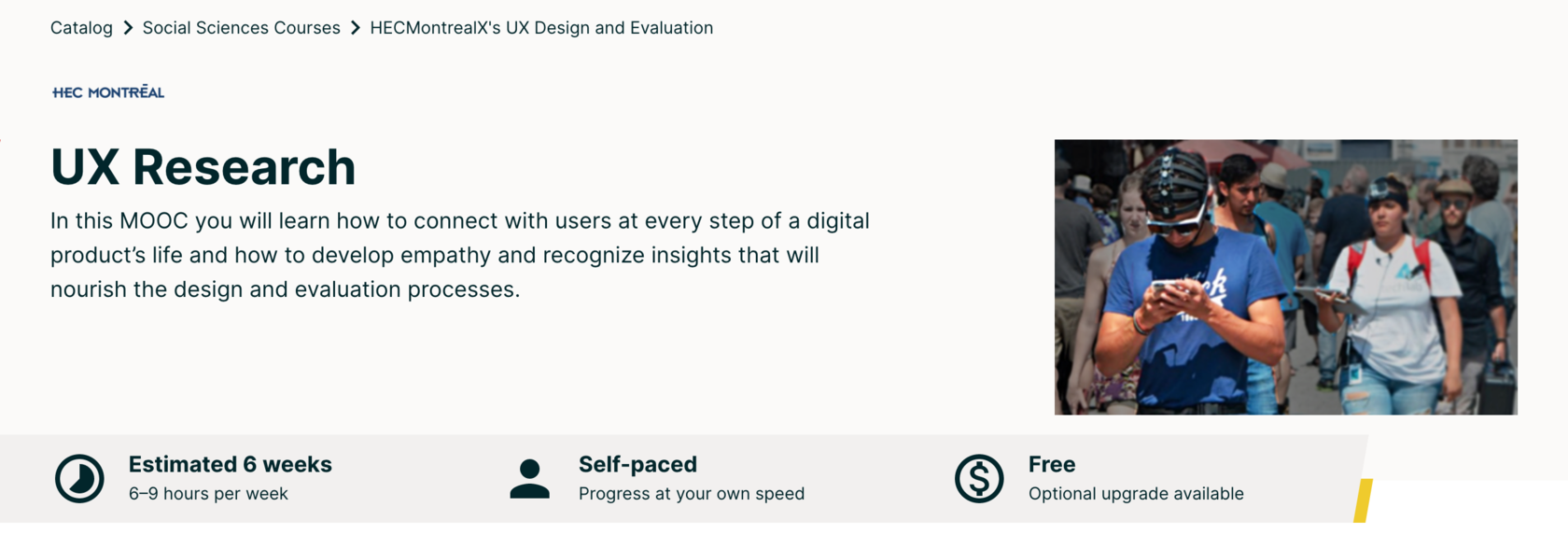Image resolution: width=1568 pixels, height=535 pixels.
Task: Click the Progress at your own speed text
Action: (691, 494)
